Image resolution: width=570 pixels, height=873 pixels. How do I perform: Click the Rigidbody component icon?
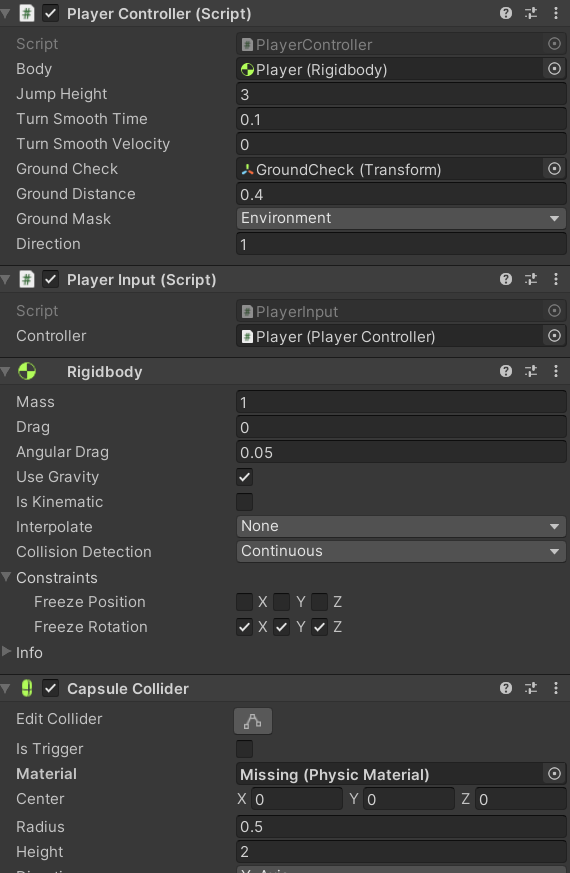pos(27,371)
